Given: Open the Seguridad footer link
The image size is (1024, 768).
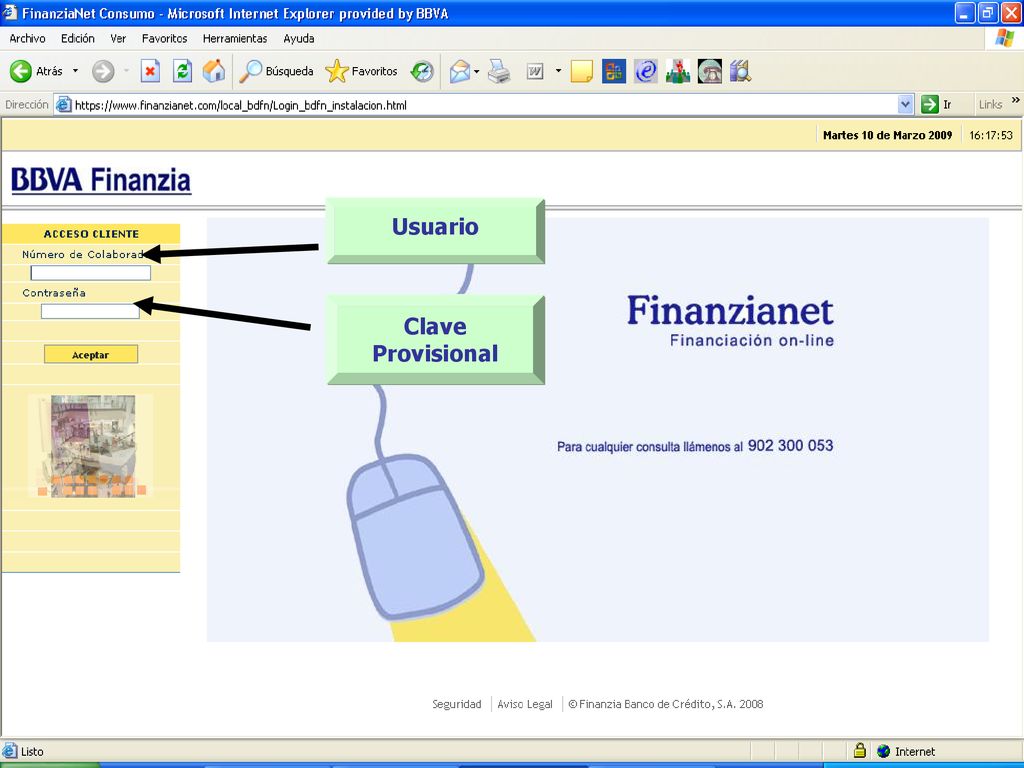Looking at the screenshot, I should (x=456, y=704).
